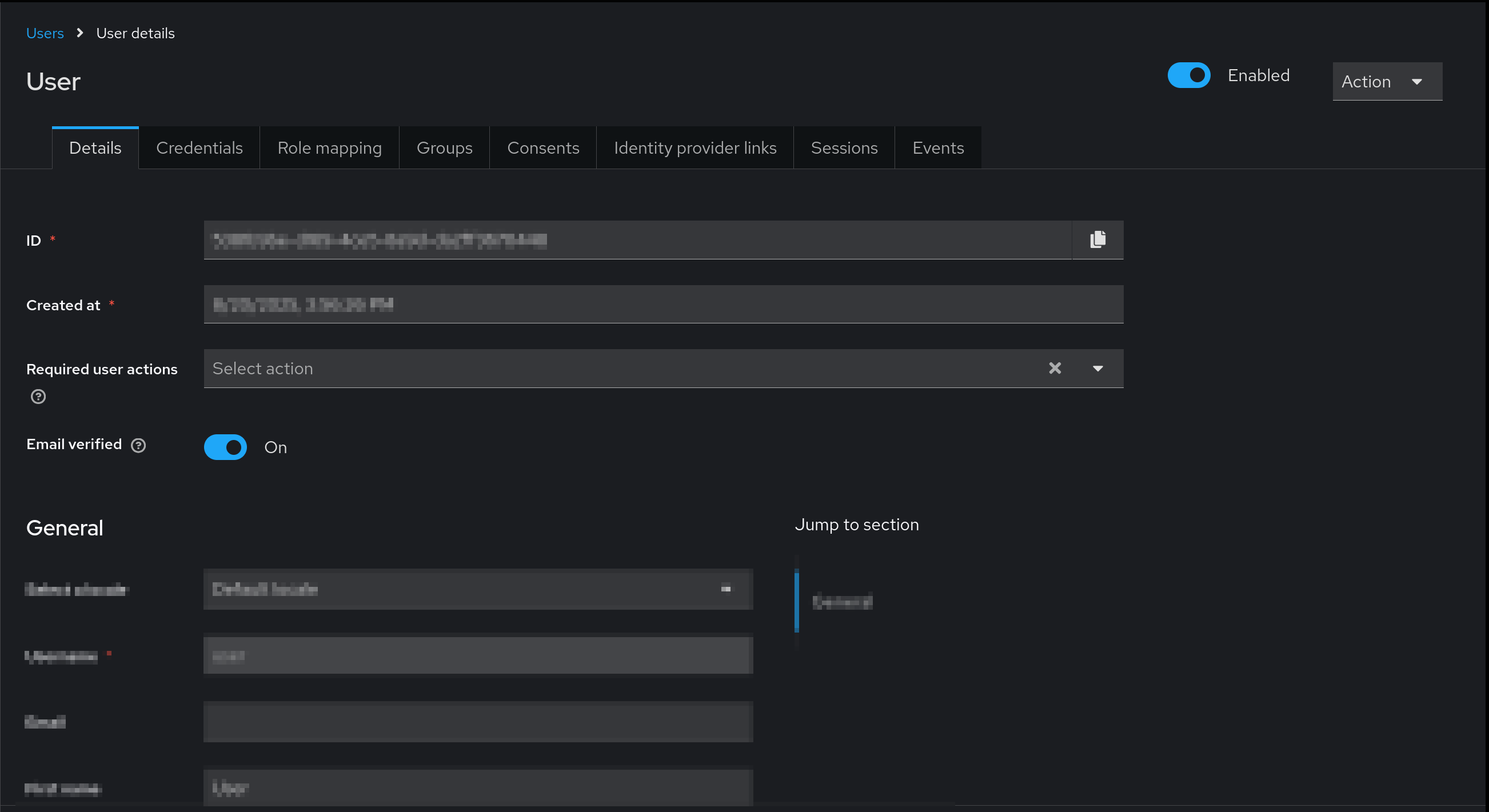1489x812 pixels.
Task: View the Consents tab
Action: pos(543,148)
